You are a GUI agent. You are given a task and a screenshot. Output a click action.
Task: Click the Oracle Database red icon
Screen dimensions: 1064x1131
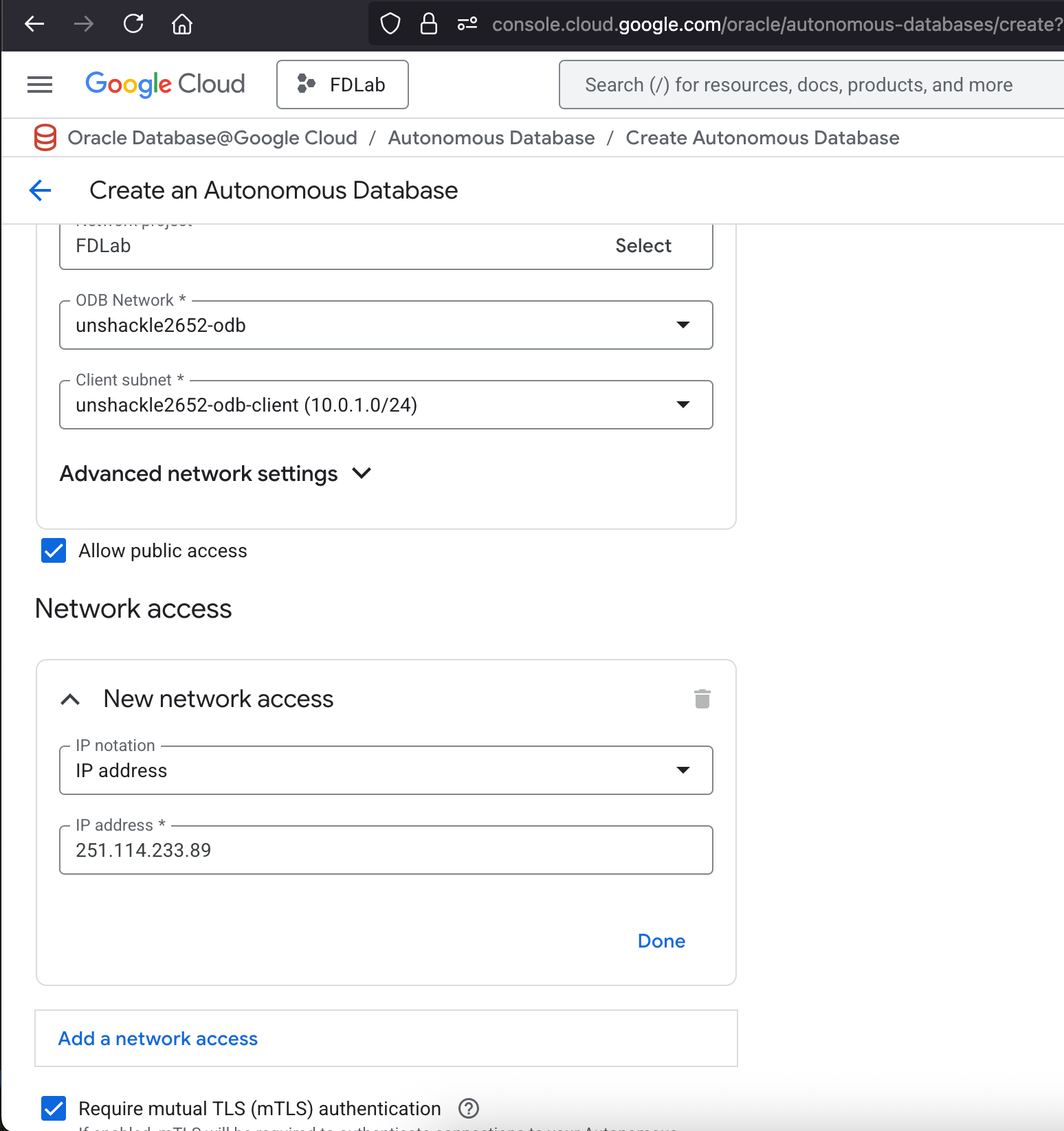[45, 137]
